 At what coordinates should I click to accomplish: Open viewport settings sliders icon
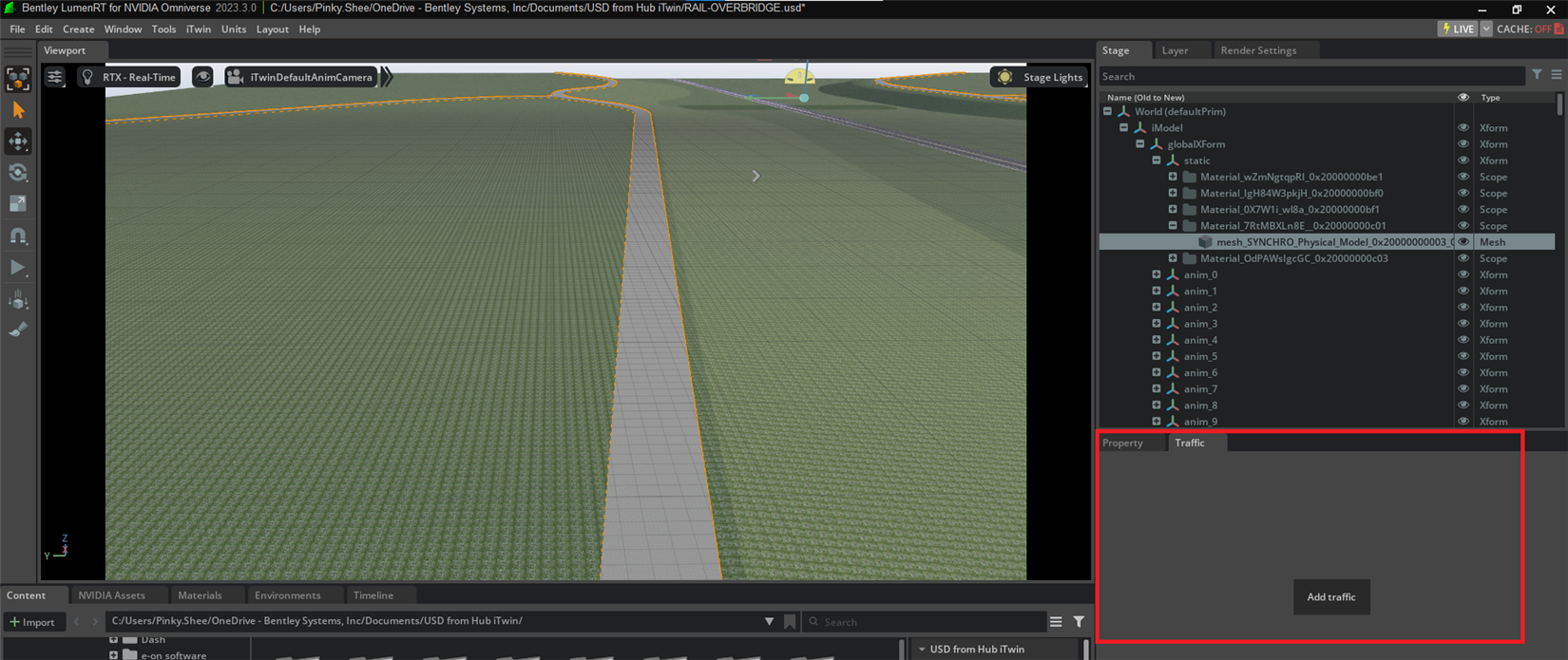(55, 77)
